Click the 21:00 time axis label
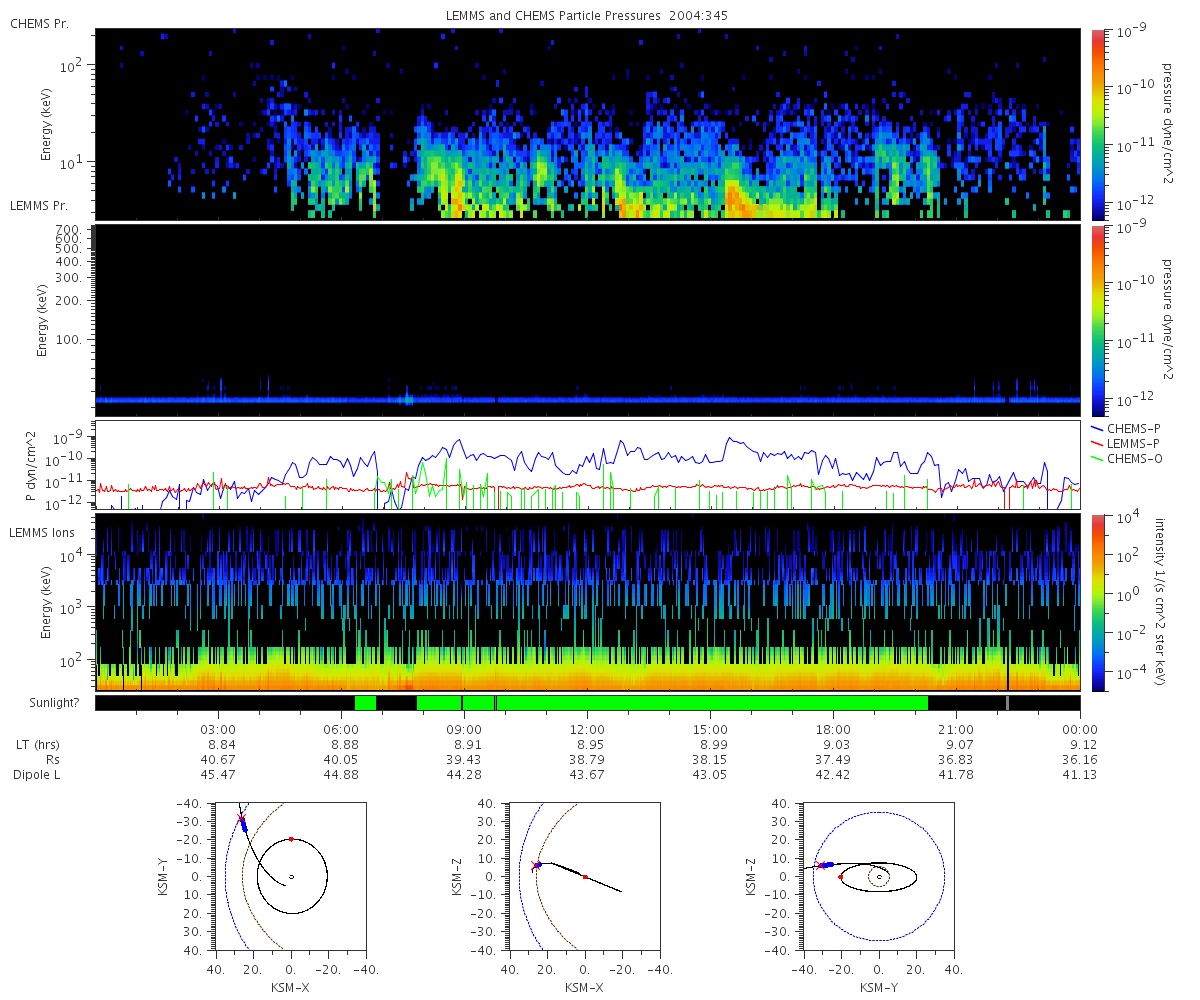1200x1000 pixels. pyautogui.click(x=956, y=730)
